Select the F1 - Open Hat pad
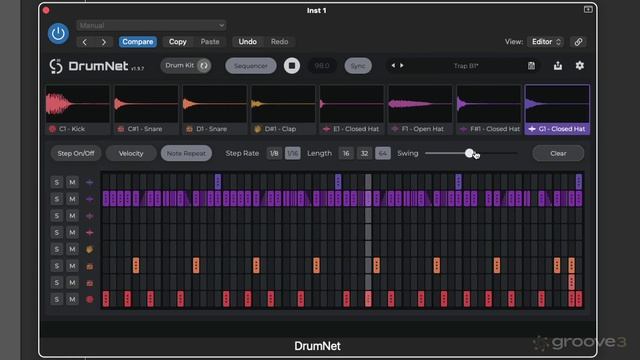640x360 pixels. 420,109
